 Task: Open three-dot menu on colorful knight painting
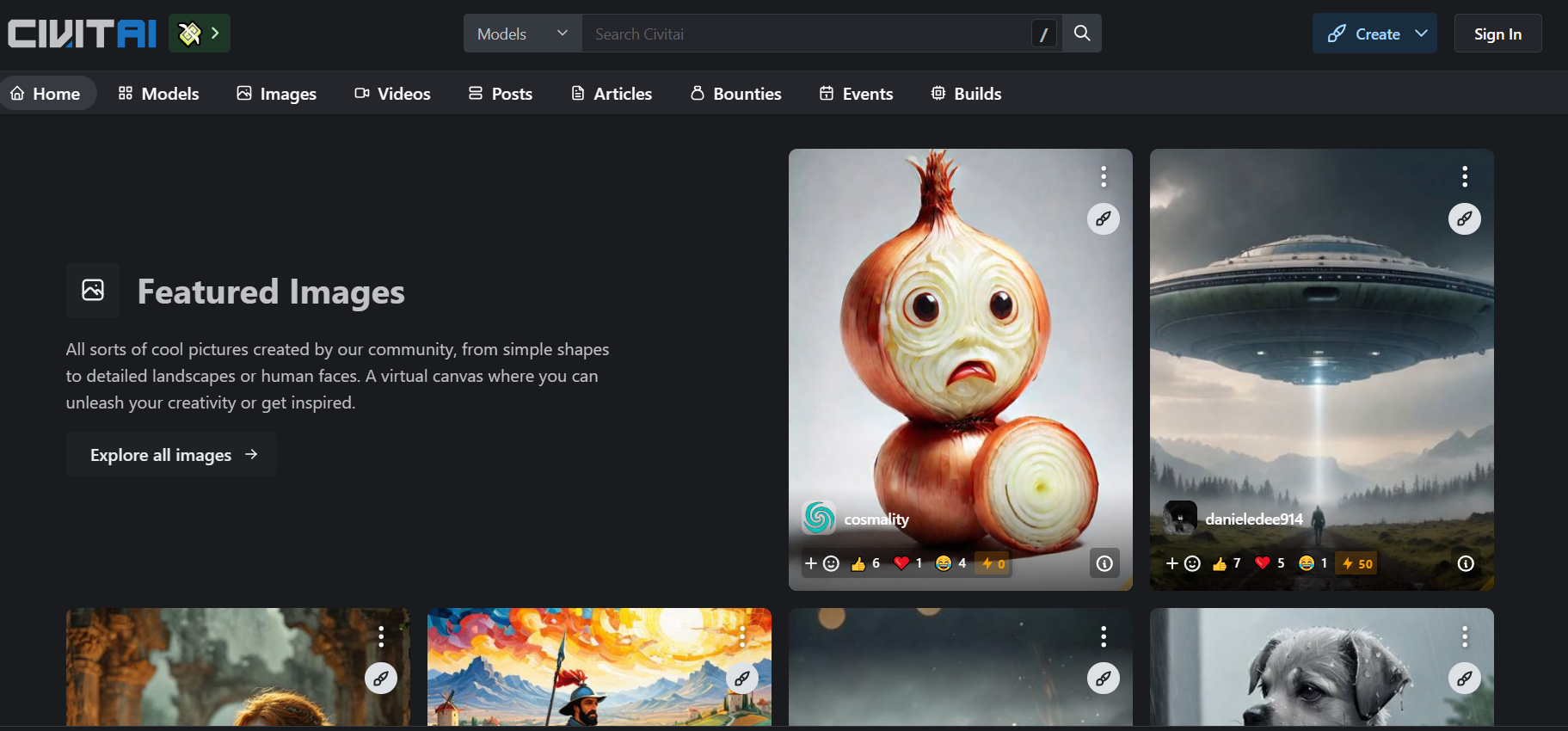(x=742, y=636)
